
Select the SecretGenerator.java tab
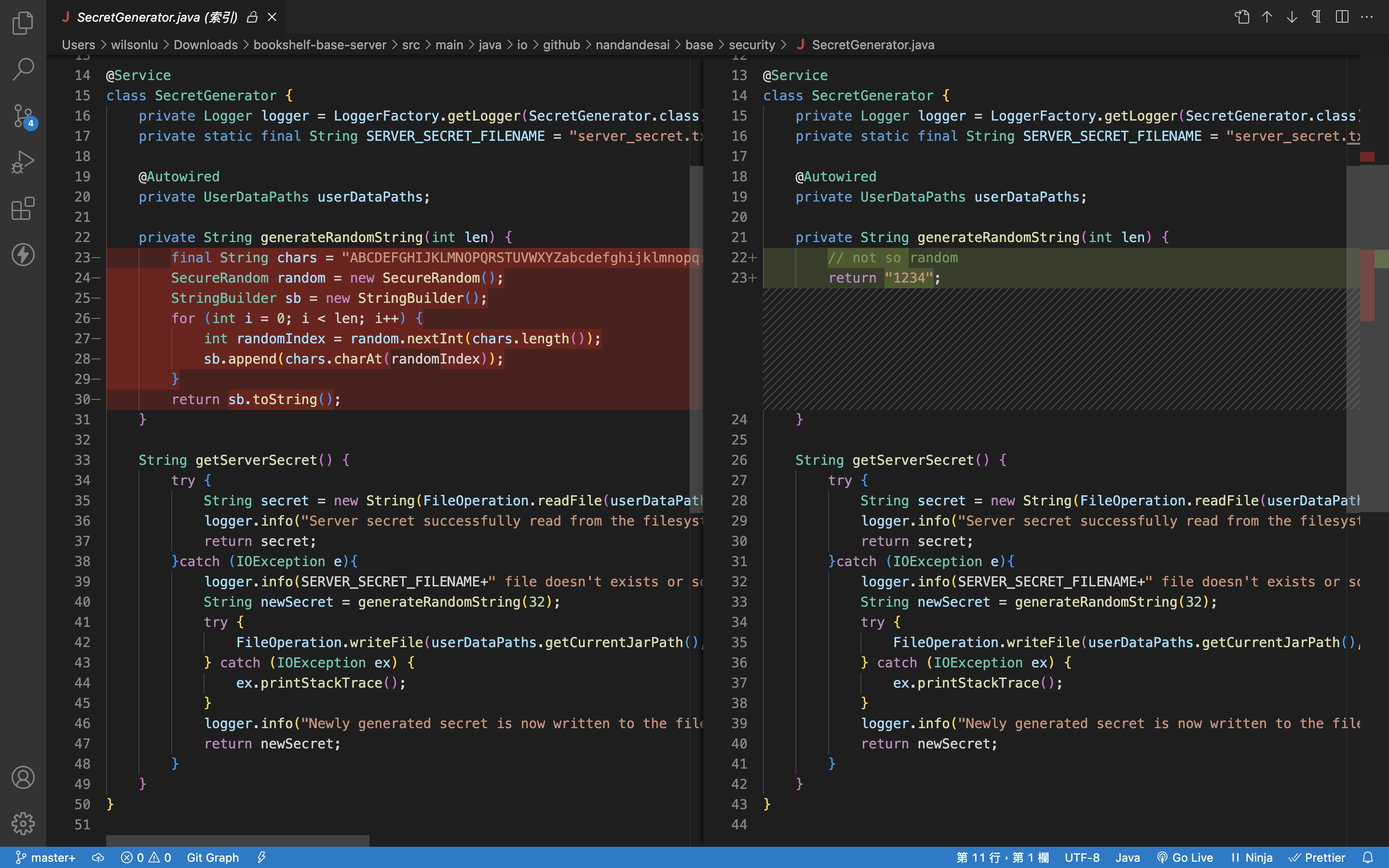pyautogui.click(x=157, y=17)
